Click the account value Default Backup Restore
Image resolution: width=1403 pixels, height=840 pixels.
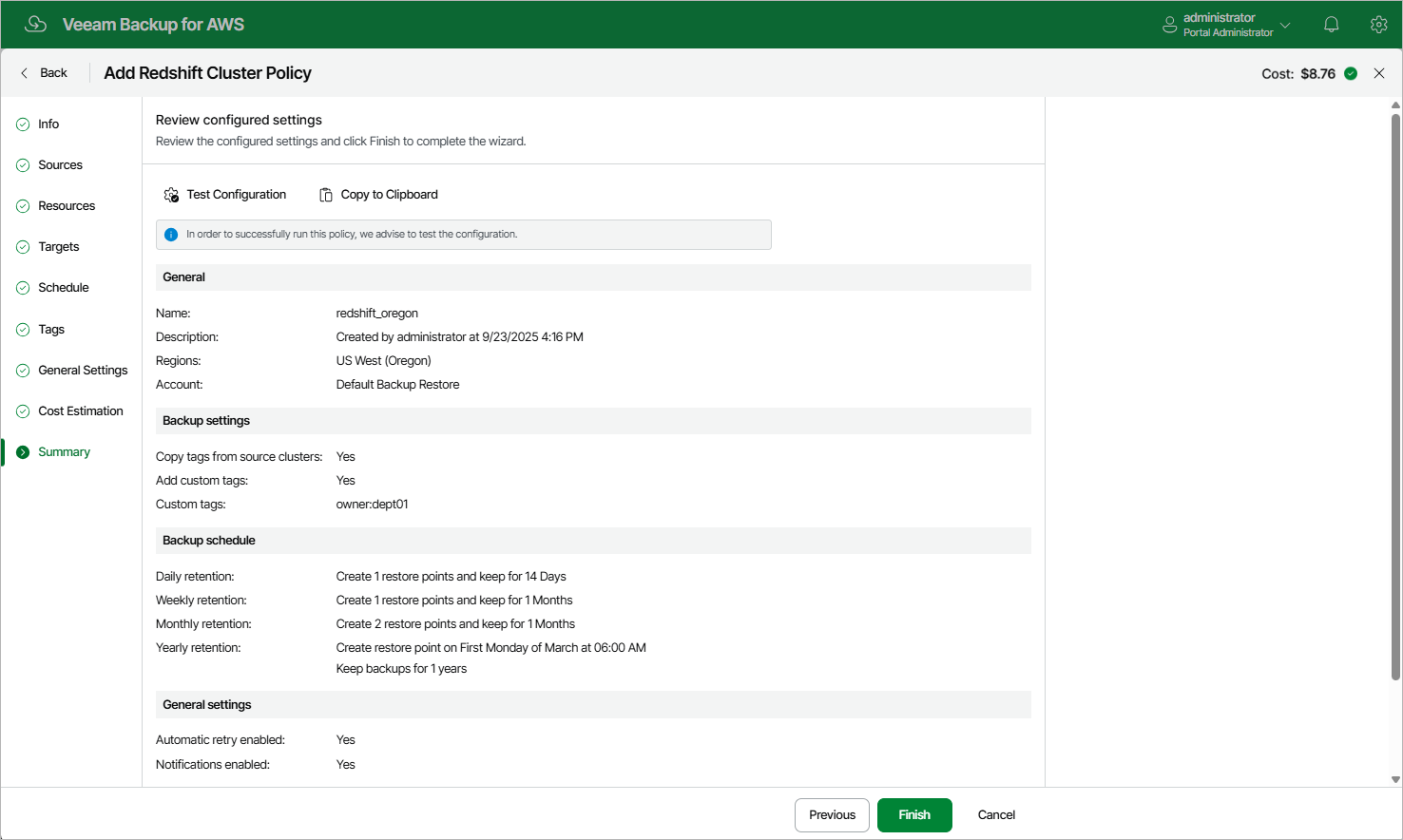coord(398,385)
